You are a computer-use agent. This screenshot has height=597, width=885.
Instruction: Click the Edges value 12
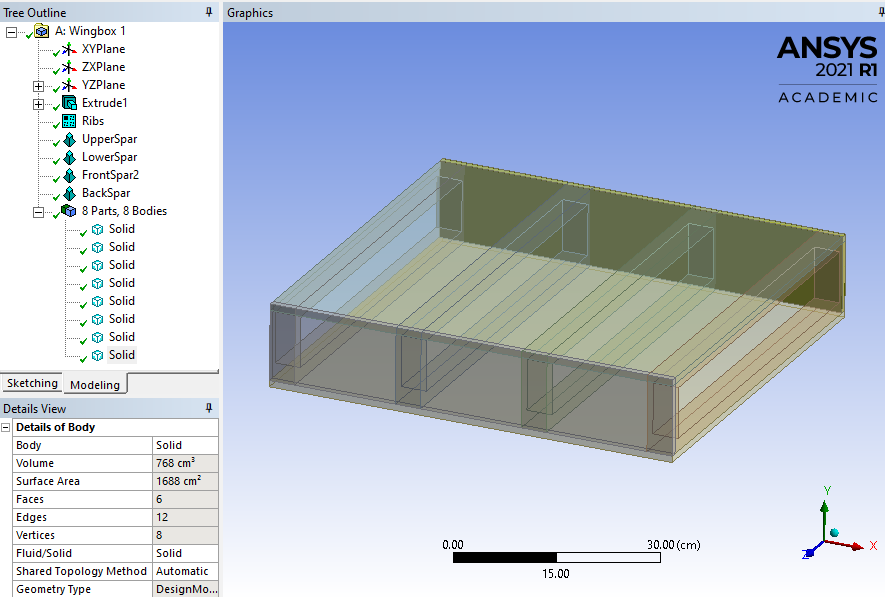(185, 517)
